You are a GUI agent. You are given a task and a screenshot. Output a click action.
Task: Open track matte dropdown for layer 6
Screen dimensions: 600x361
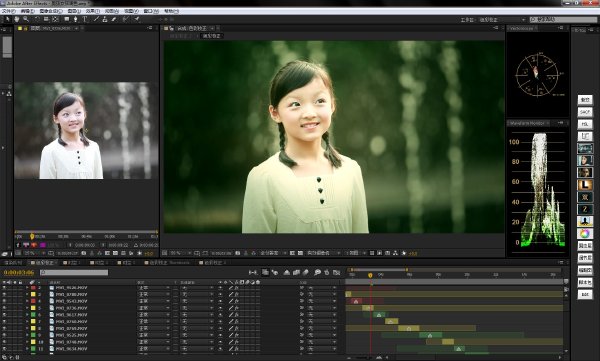[197, 315]
